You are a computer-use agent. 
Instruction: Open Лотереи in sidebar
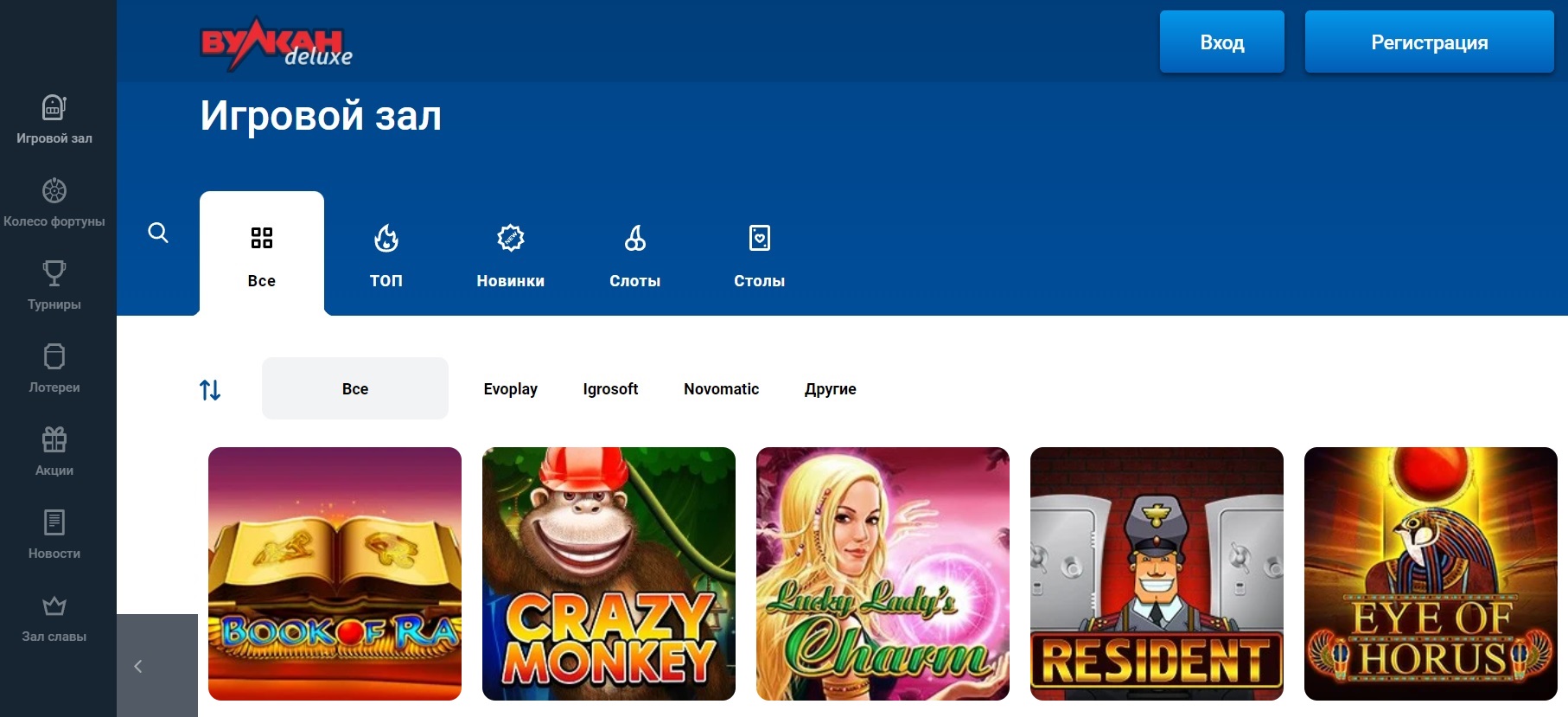click(54, 368)
